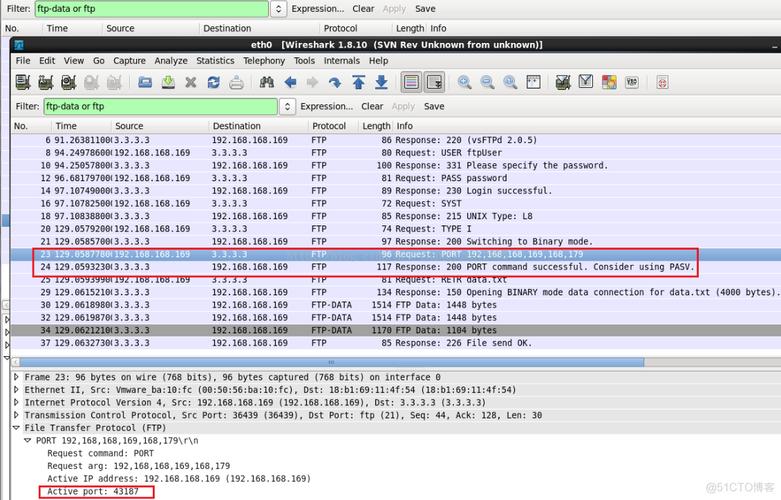Zoom out magnifier icon
Screen dimensions: 781x500
(488, 82)
